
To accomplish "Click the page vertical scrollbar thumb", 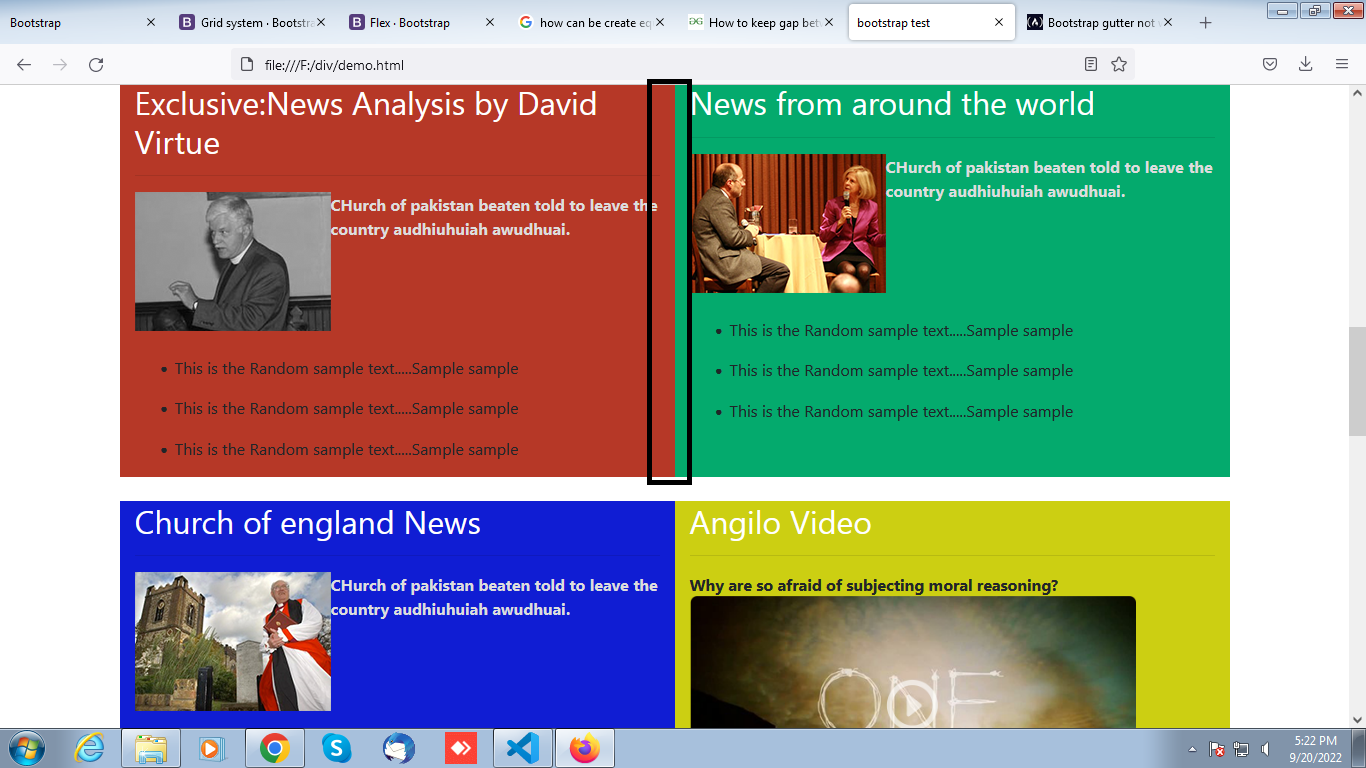I will click(1357, 381).
